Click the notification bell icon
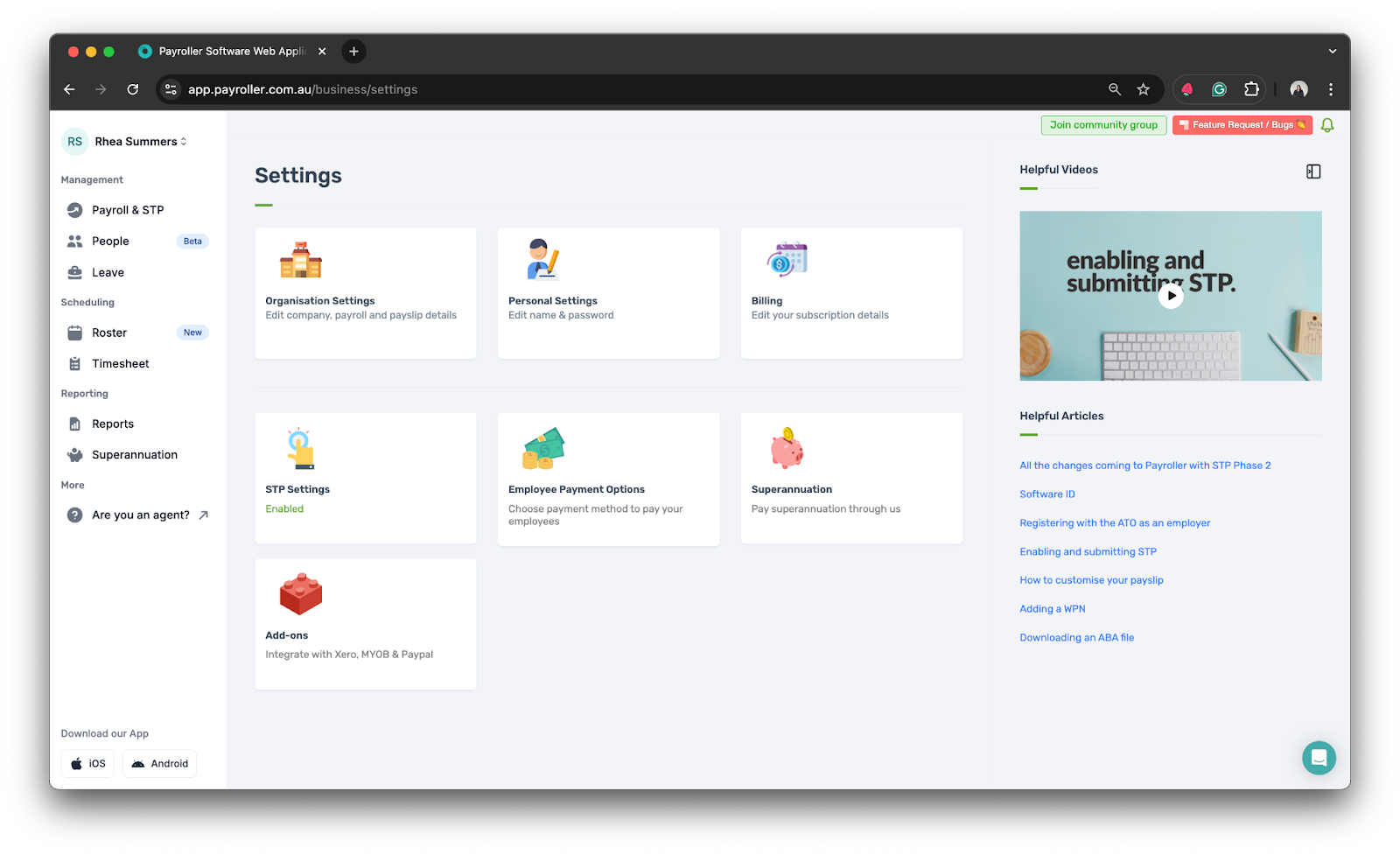This screenshot has height=855, width=1400. (1327, 125)
